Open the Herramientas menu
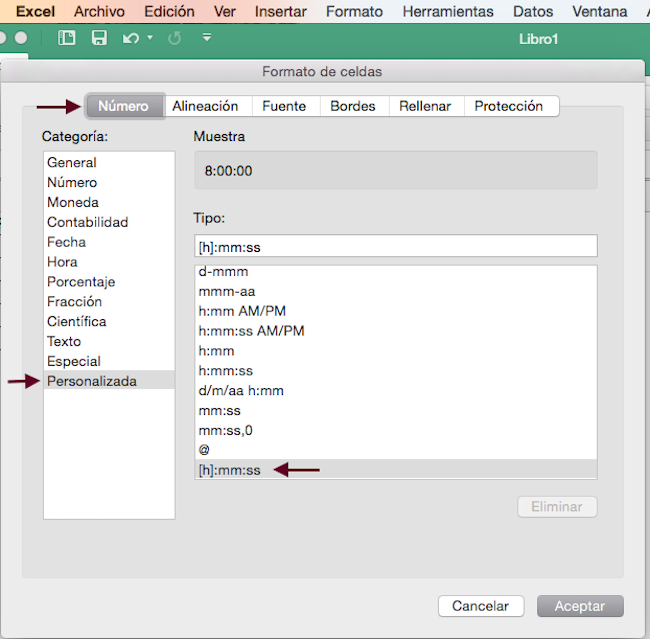 click(x=447, y=12)
